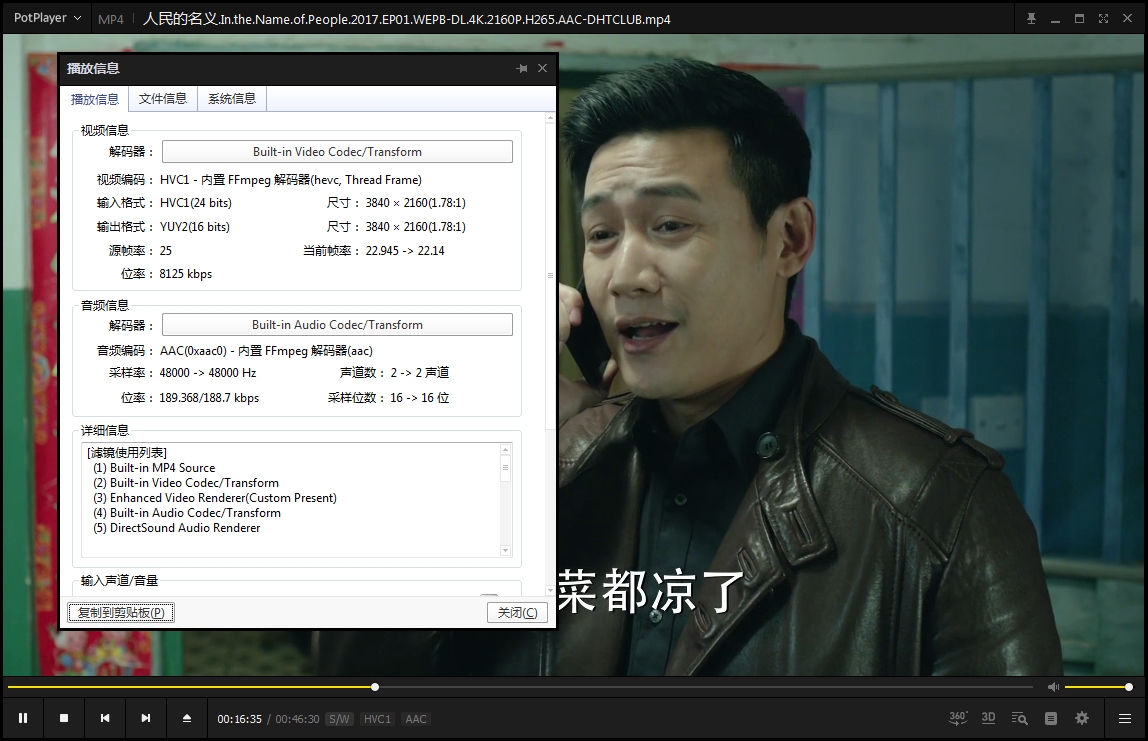The image size is (1148, 741).
Task: Select '(3) Enhanced Video Renderer' line
Action: point(215,498)
